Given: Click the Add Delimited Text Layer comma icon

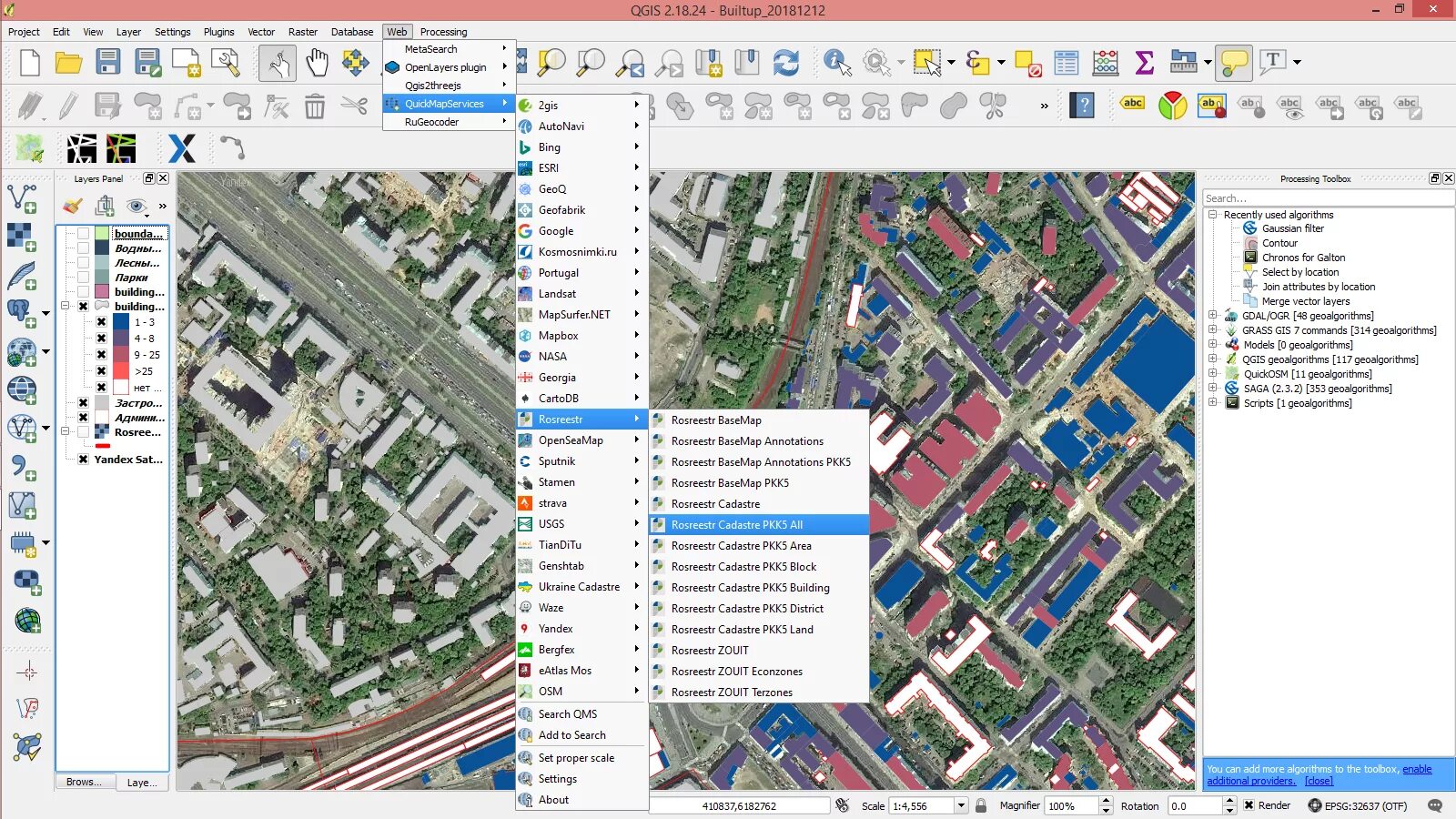Looking at the screenshot, I should click(x=24, y=467).
